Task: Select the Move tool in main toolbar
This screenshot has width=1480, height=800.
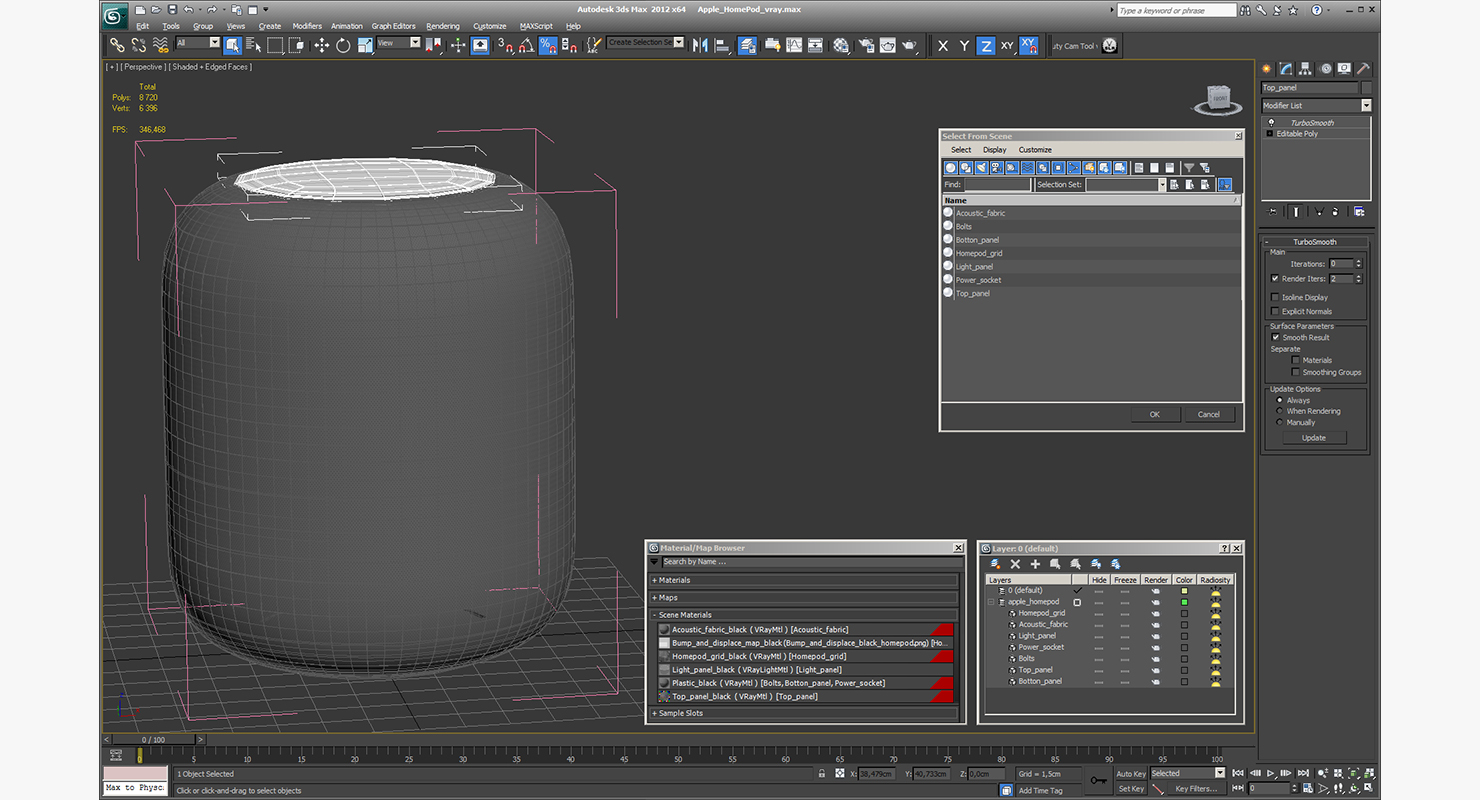Action: (x=321, y=45)
